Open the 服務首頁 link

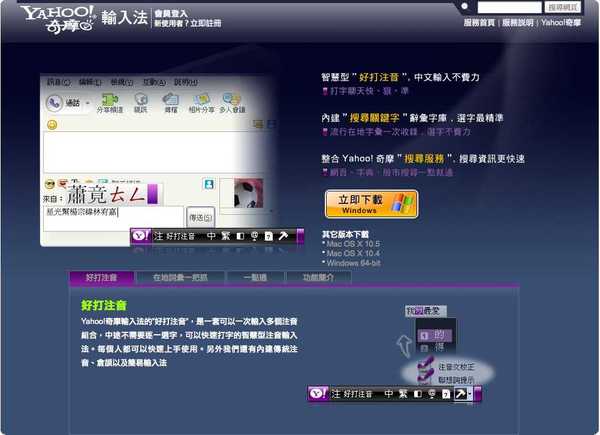479,23
